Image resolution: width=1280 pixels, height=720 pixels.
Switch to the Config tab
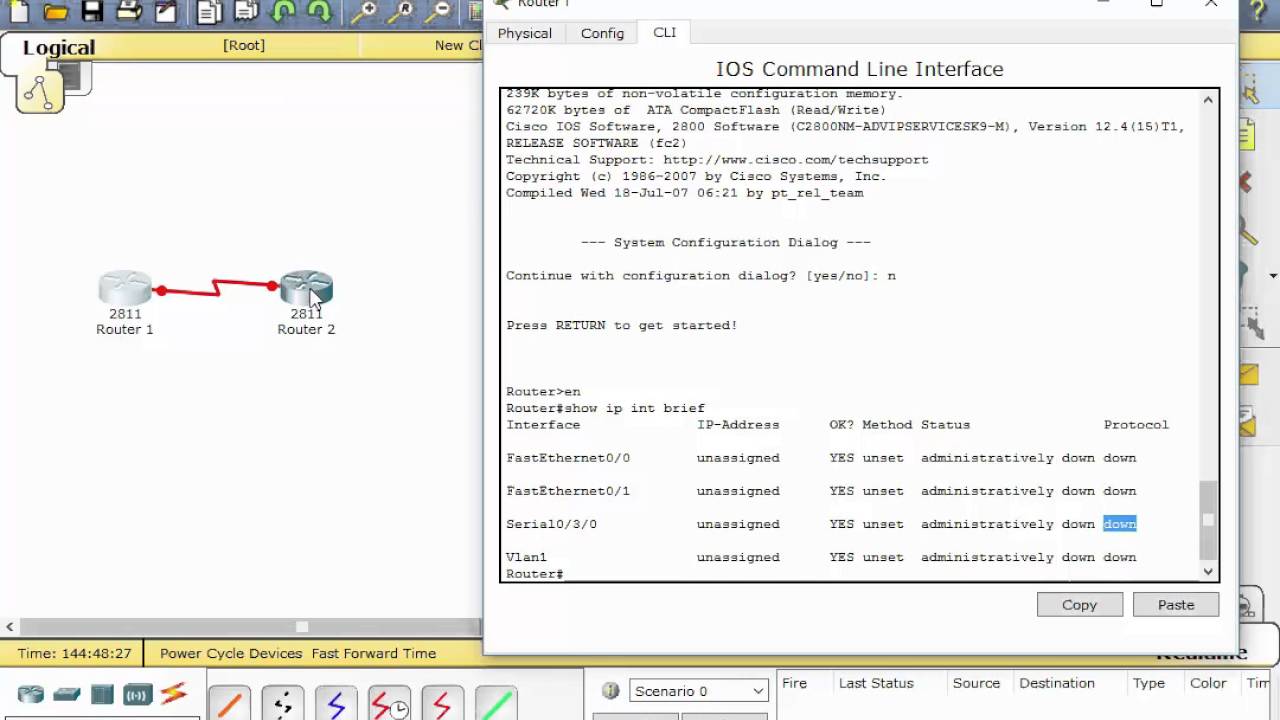[x=602, y=33]
